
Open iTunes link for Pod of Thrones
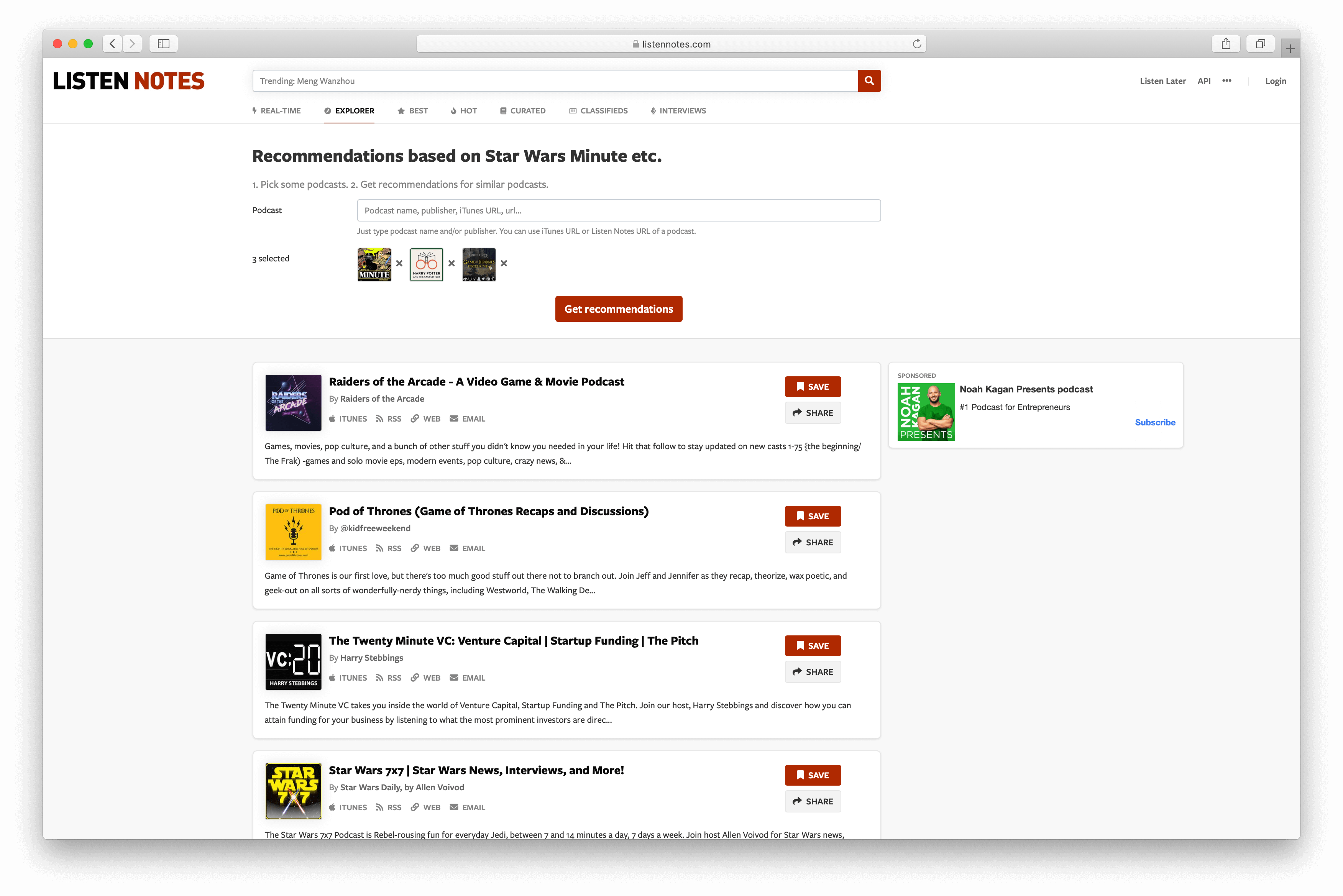[348, 548]
